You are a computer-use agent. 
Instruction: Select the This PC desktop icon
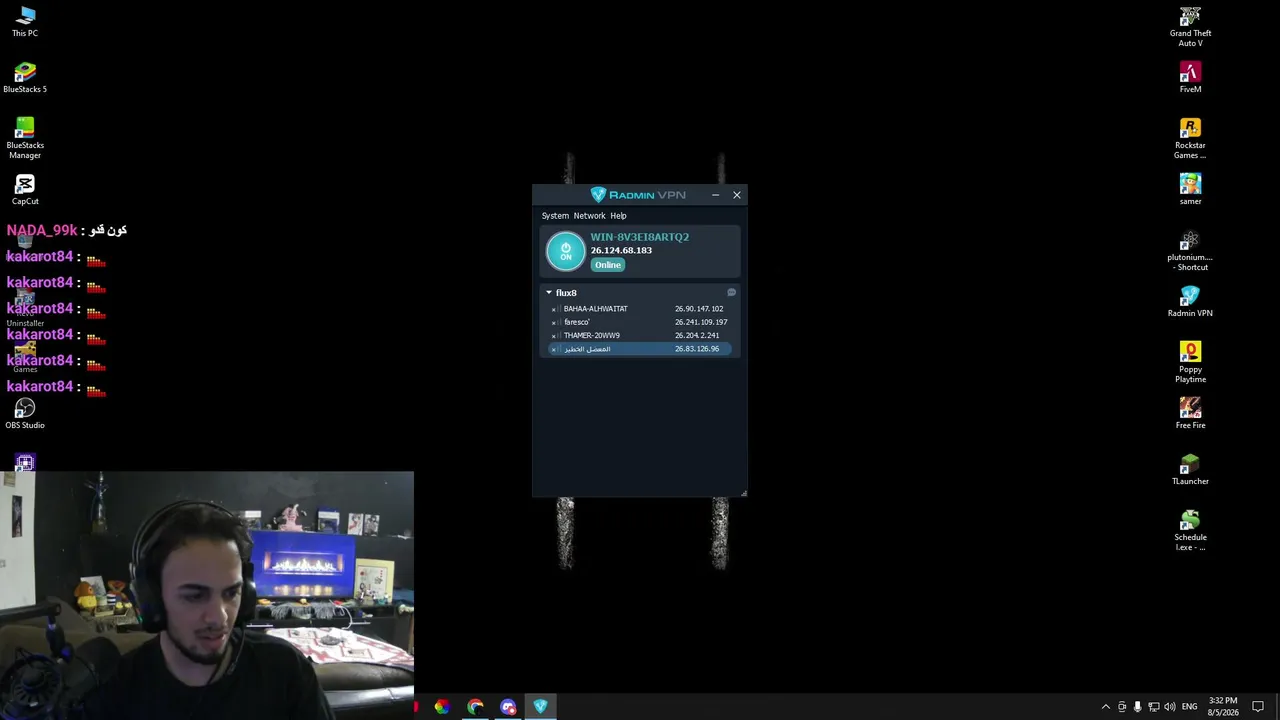[25, 22]
